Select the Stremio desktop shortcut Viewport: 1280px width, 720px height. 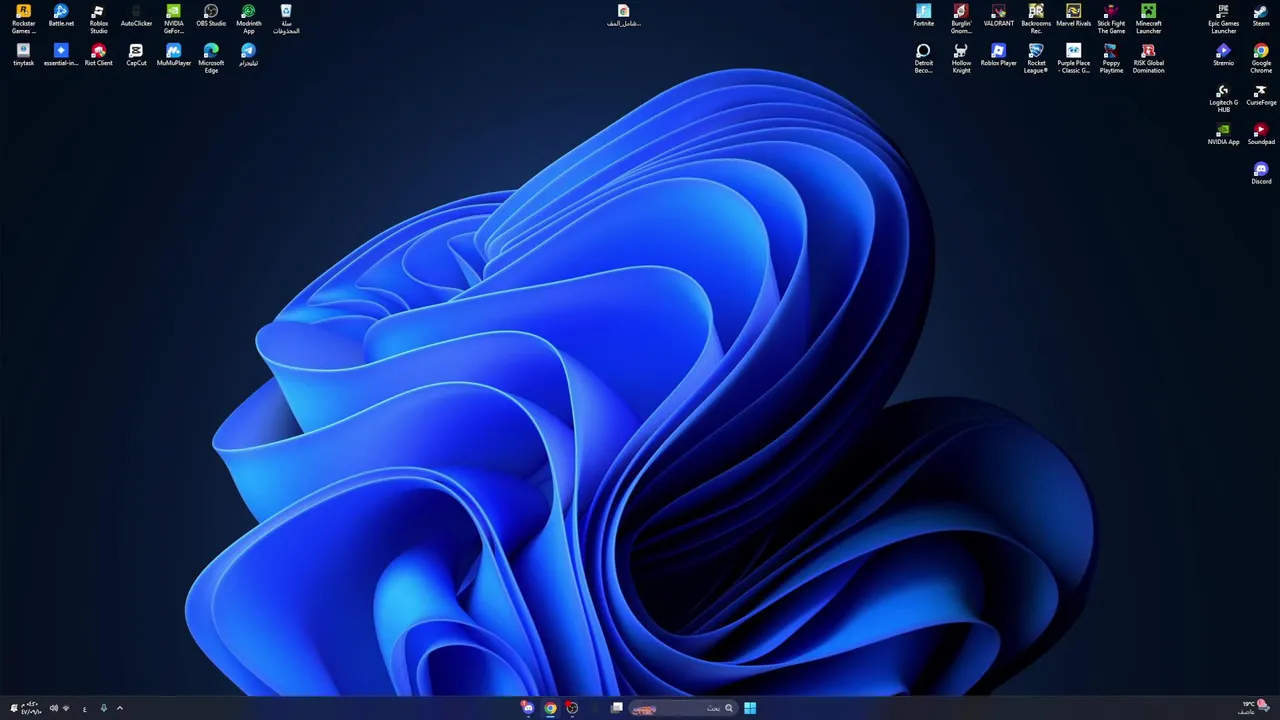tap(1223, 55)
